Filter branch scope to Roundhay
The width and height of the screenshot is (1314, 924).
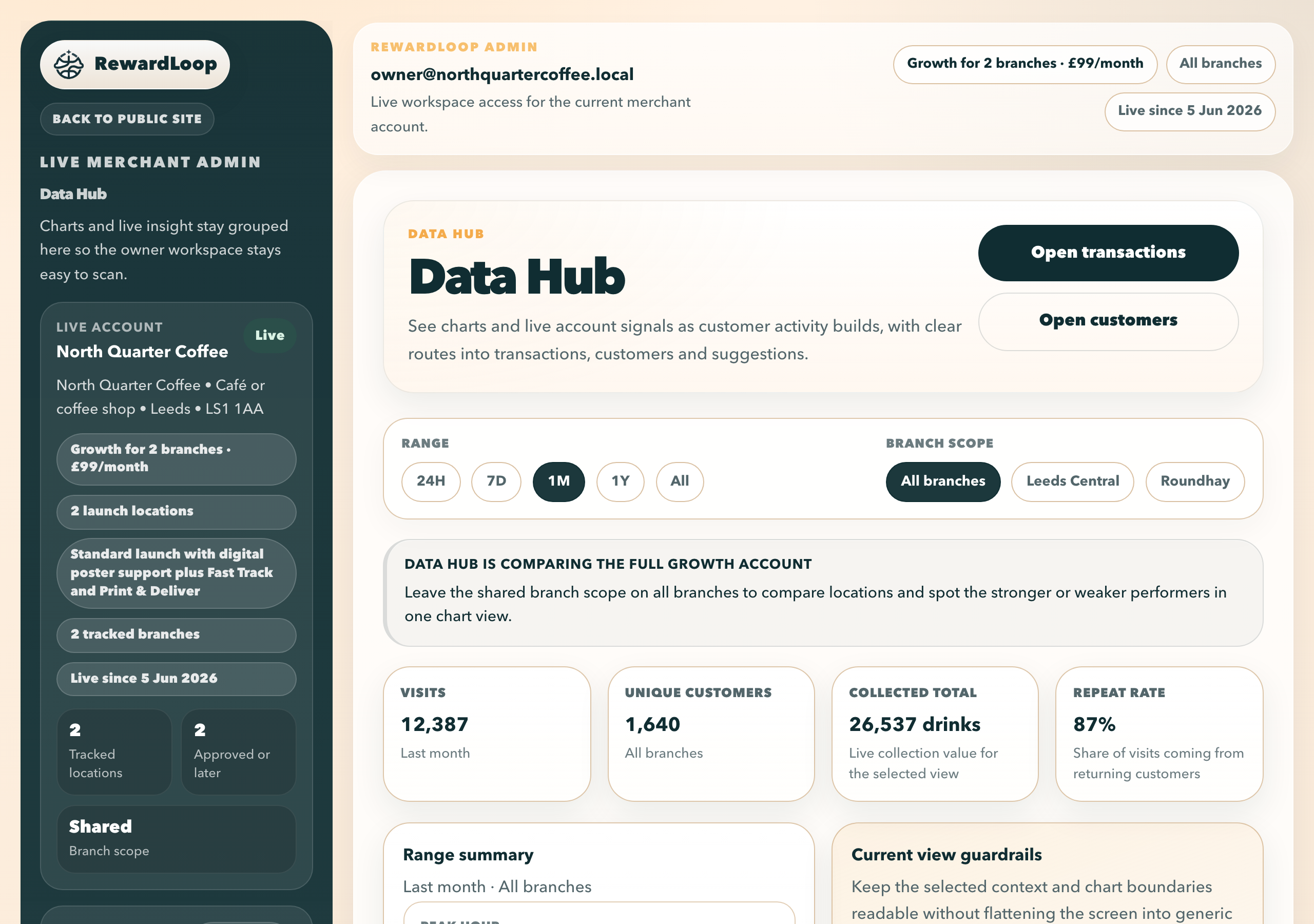[x=1195, y=482]
